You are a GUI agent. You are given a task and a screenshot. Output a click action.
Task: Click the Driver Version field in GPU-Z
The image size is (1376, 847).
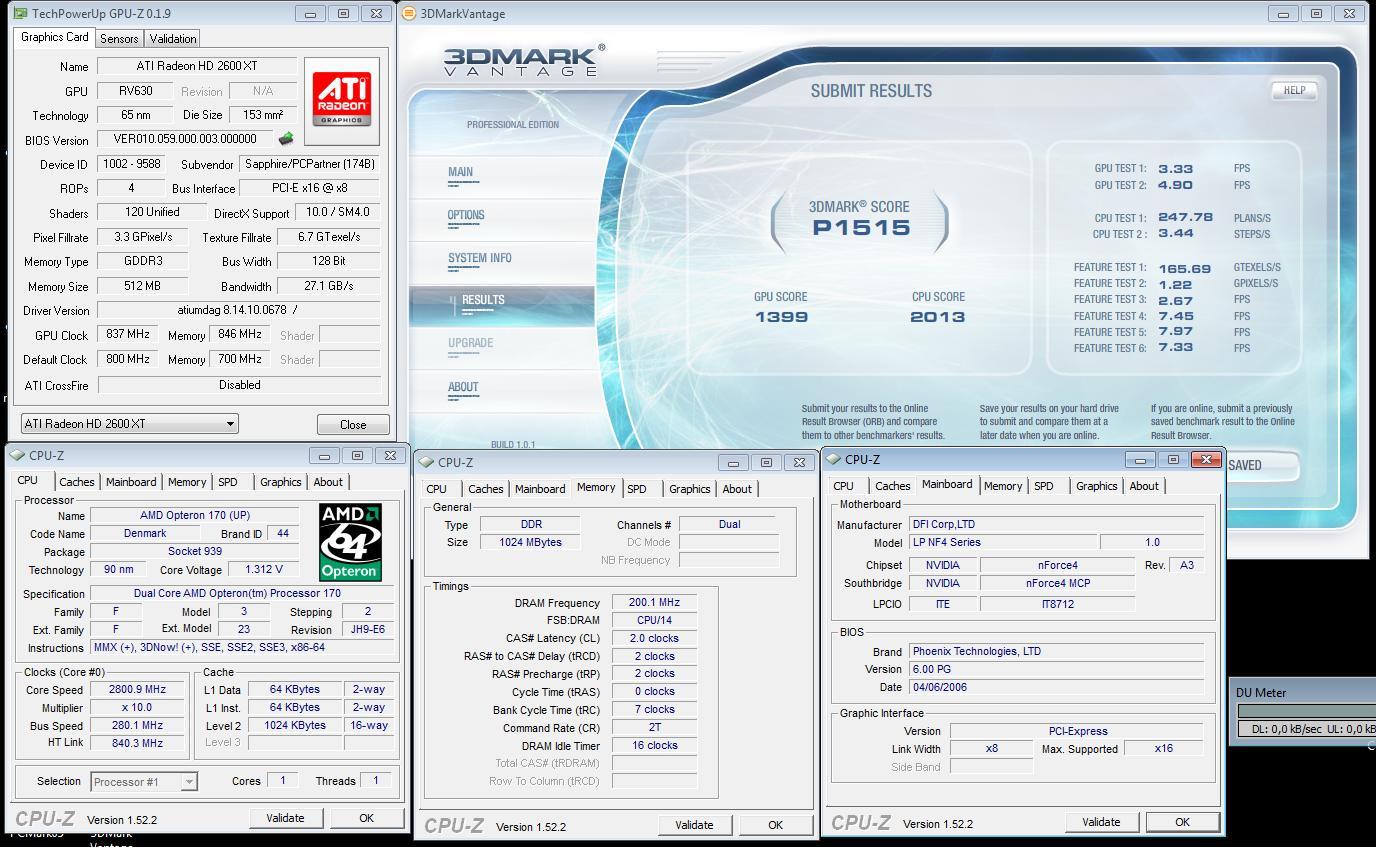239,310
